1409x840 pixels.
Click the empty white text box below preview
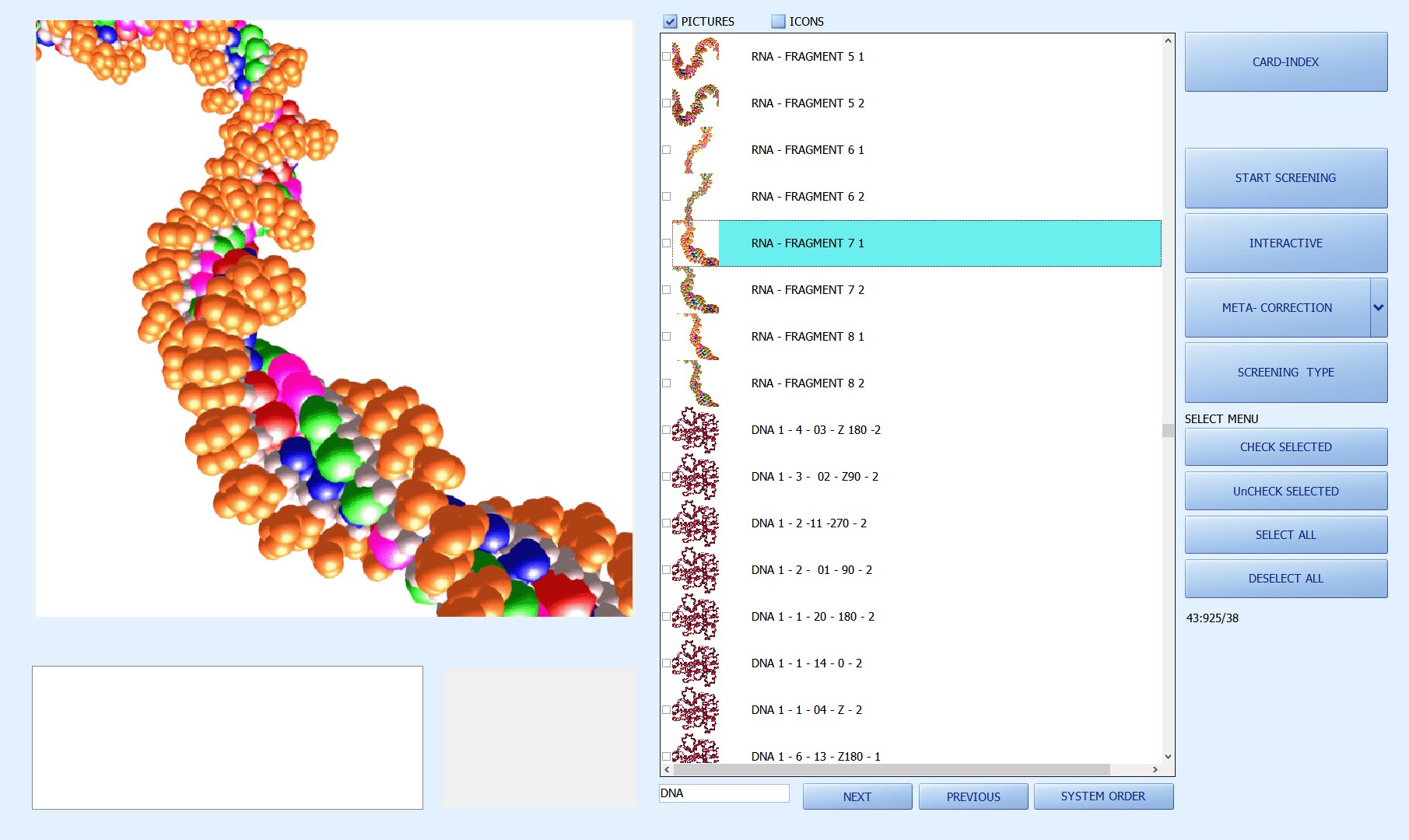[x=227, y=737]
